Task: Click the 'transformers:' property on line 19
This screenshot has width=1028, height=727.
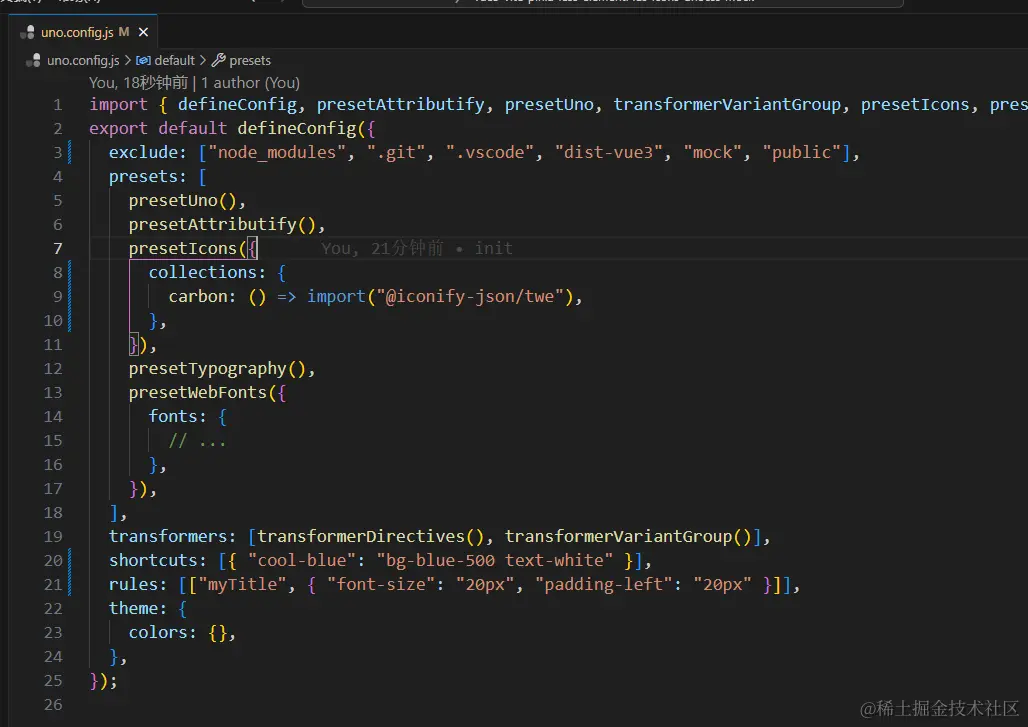Action: (172, 537)
